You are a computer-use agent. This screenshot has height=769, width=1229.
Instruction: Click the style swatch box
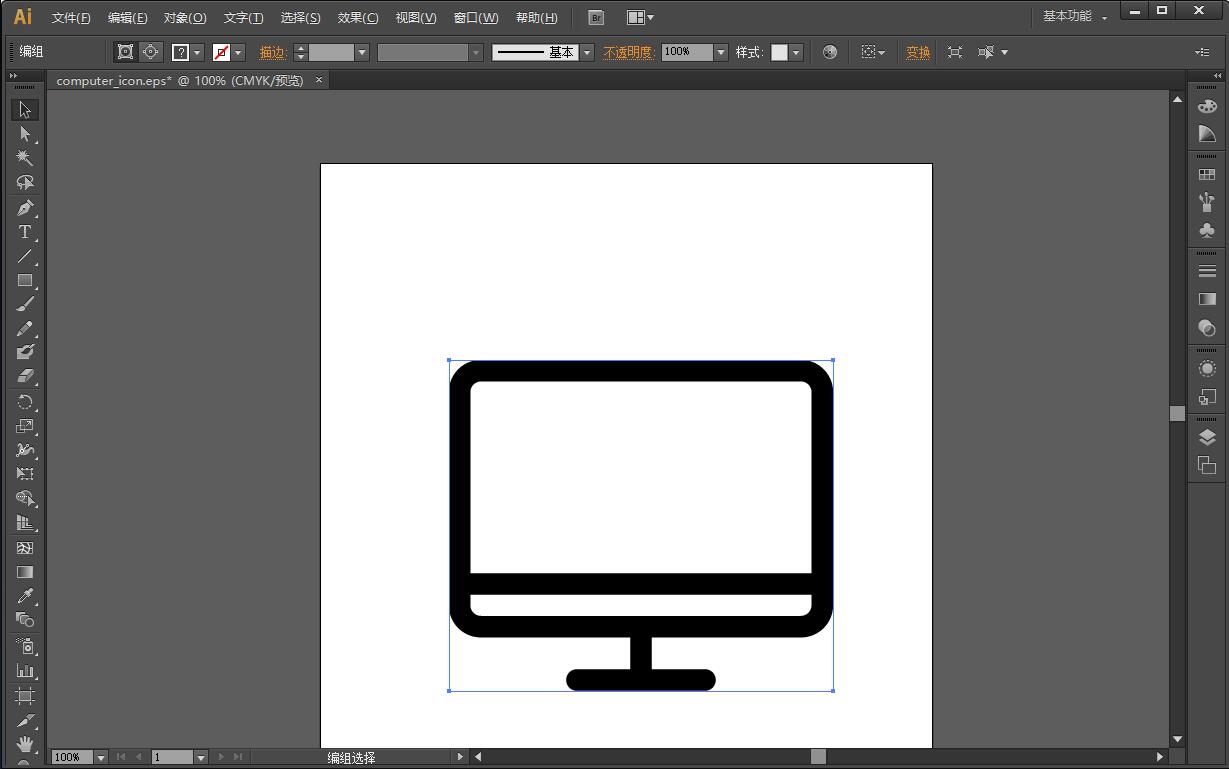coord(779,52)
